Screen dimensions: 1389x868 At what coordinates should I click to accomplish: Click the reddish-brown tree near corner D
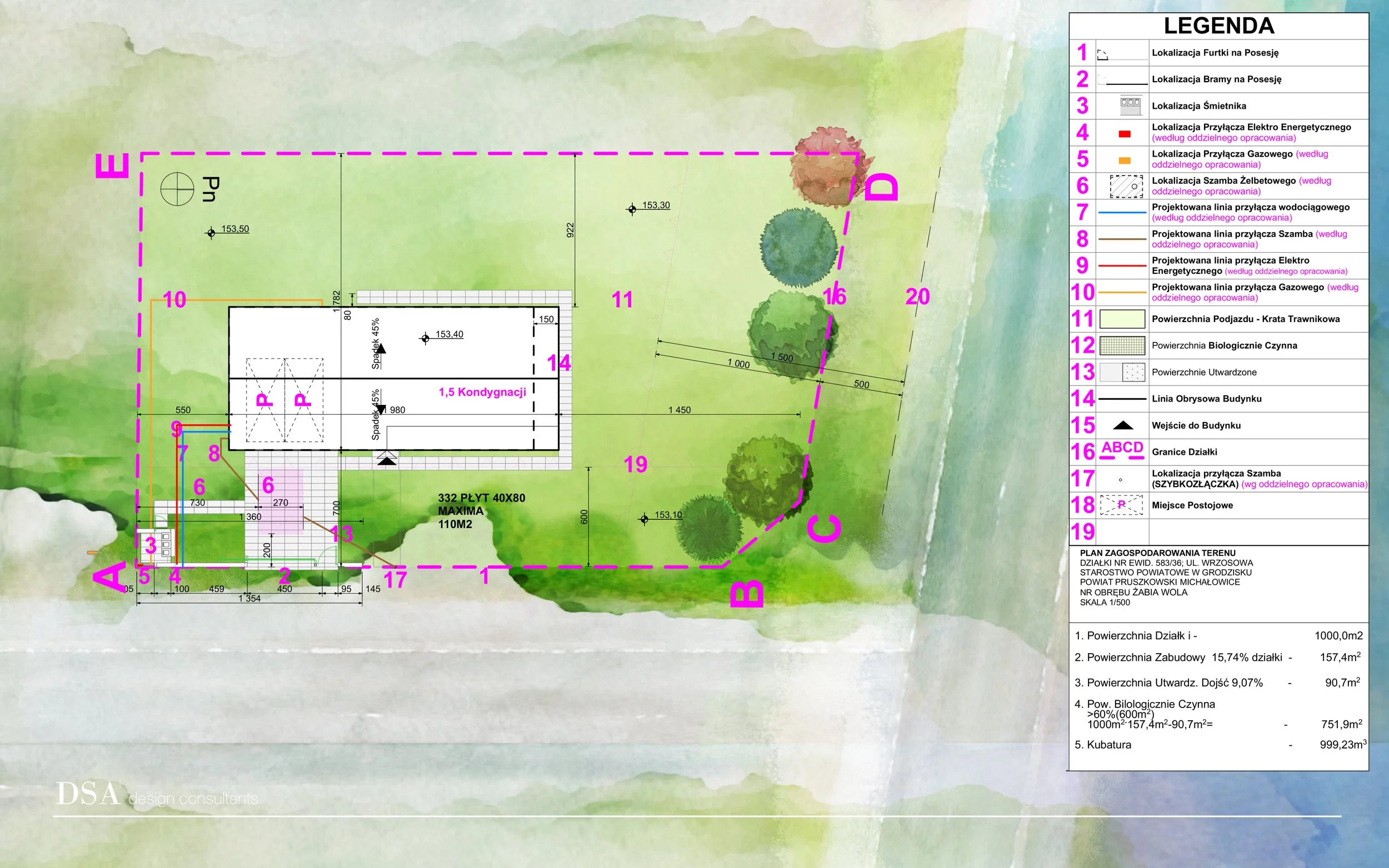point(826,168)
